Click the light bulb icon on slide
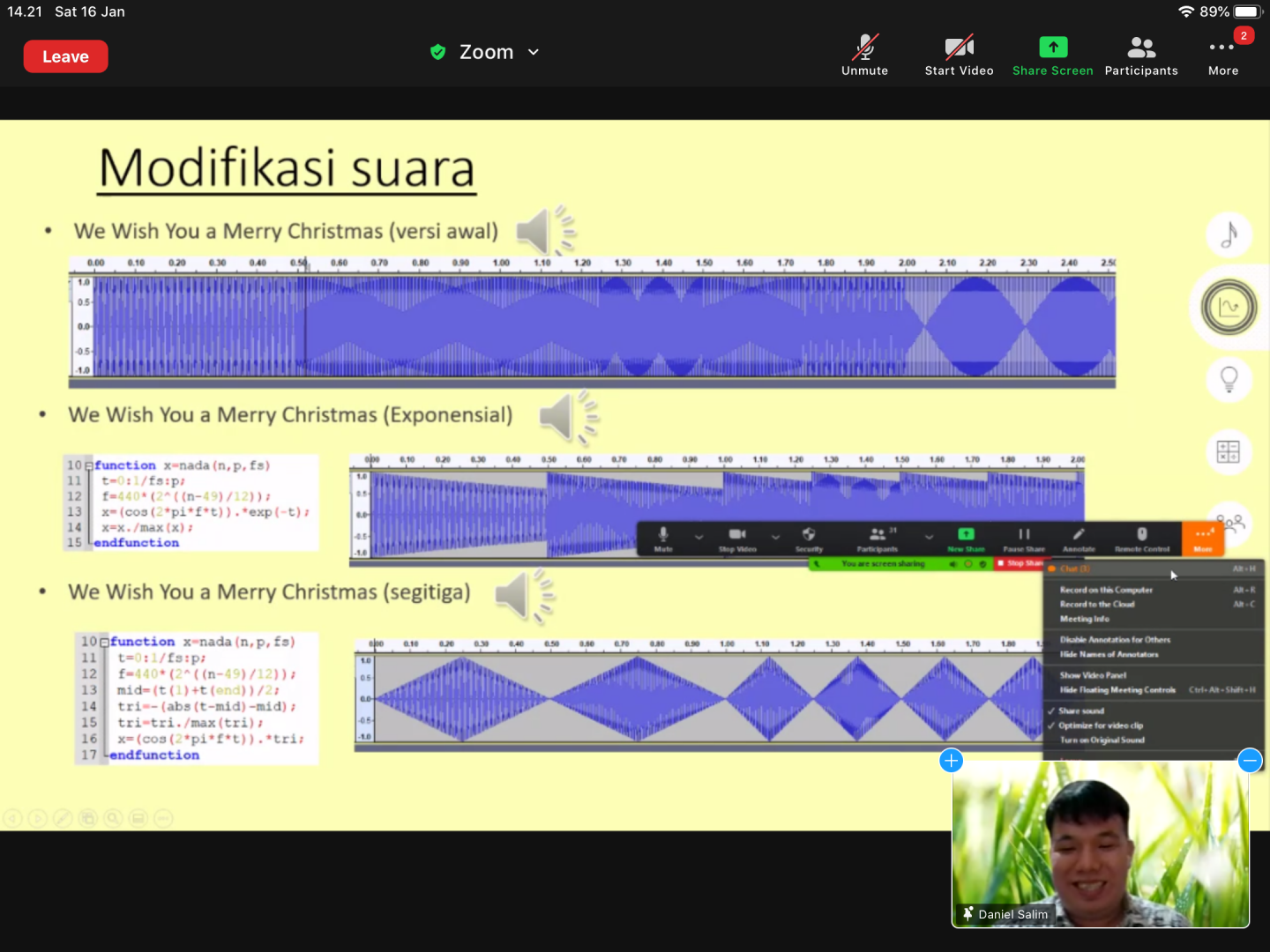 tap(1229, 379)
